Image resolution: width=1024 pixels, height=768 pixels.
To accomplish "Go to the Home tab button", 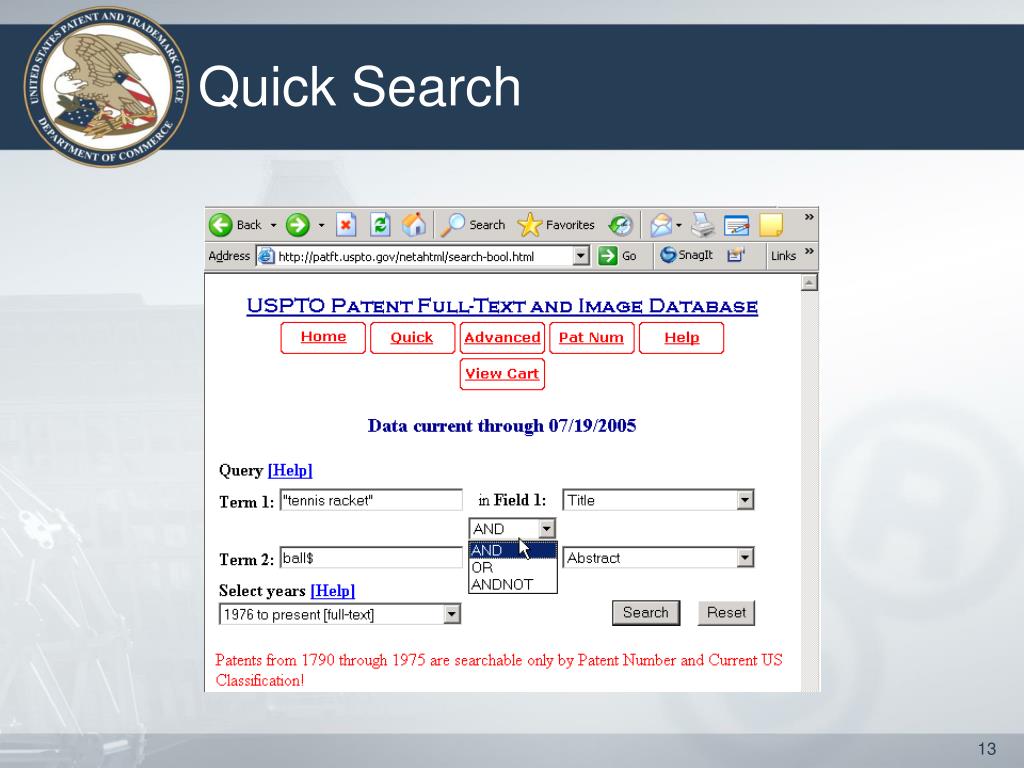I will point(323,338).
